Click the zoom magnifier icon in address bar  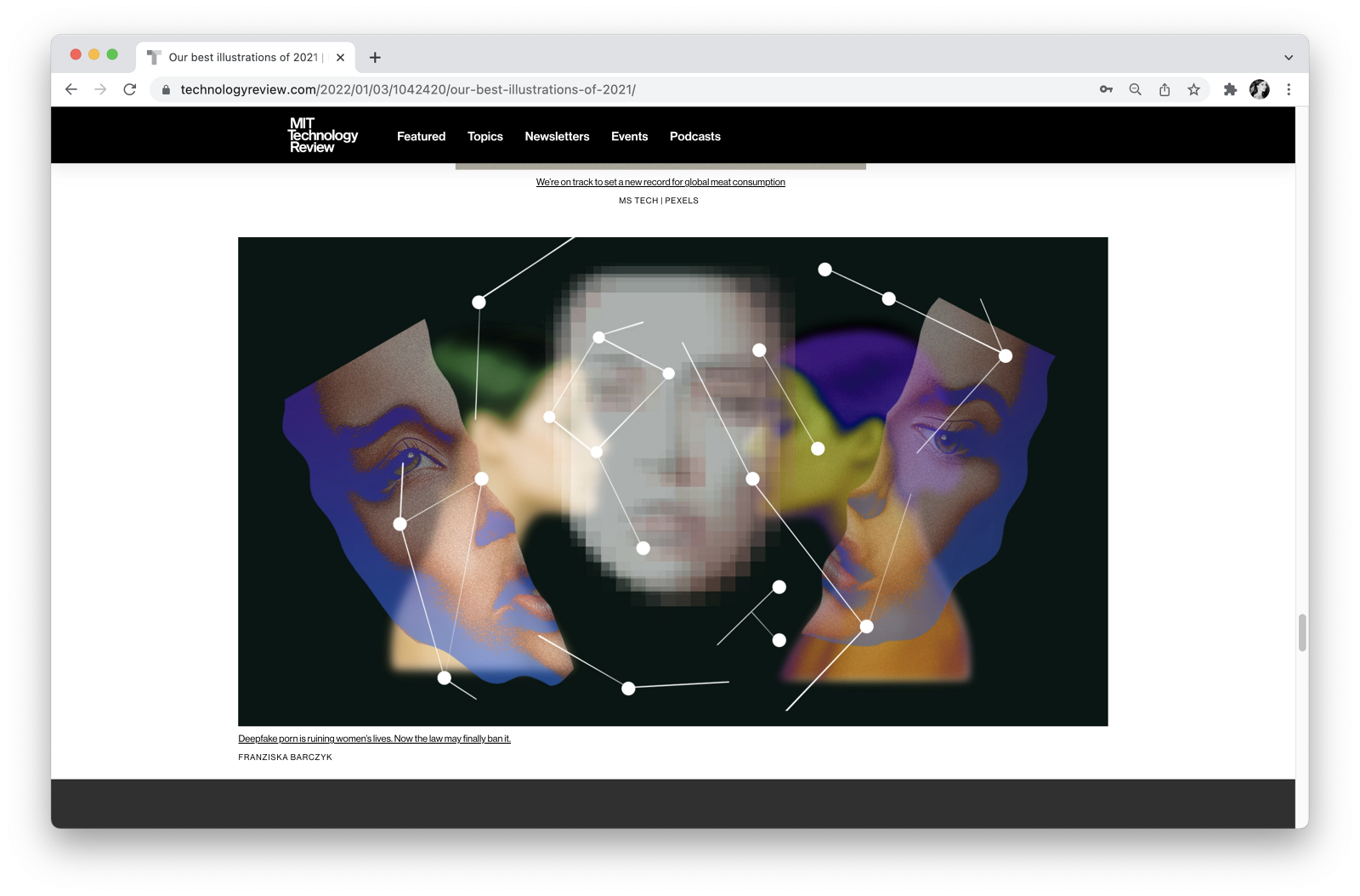tap(1135, 89)
